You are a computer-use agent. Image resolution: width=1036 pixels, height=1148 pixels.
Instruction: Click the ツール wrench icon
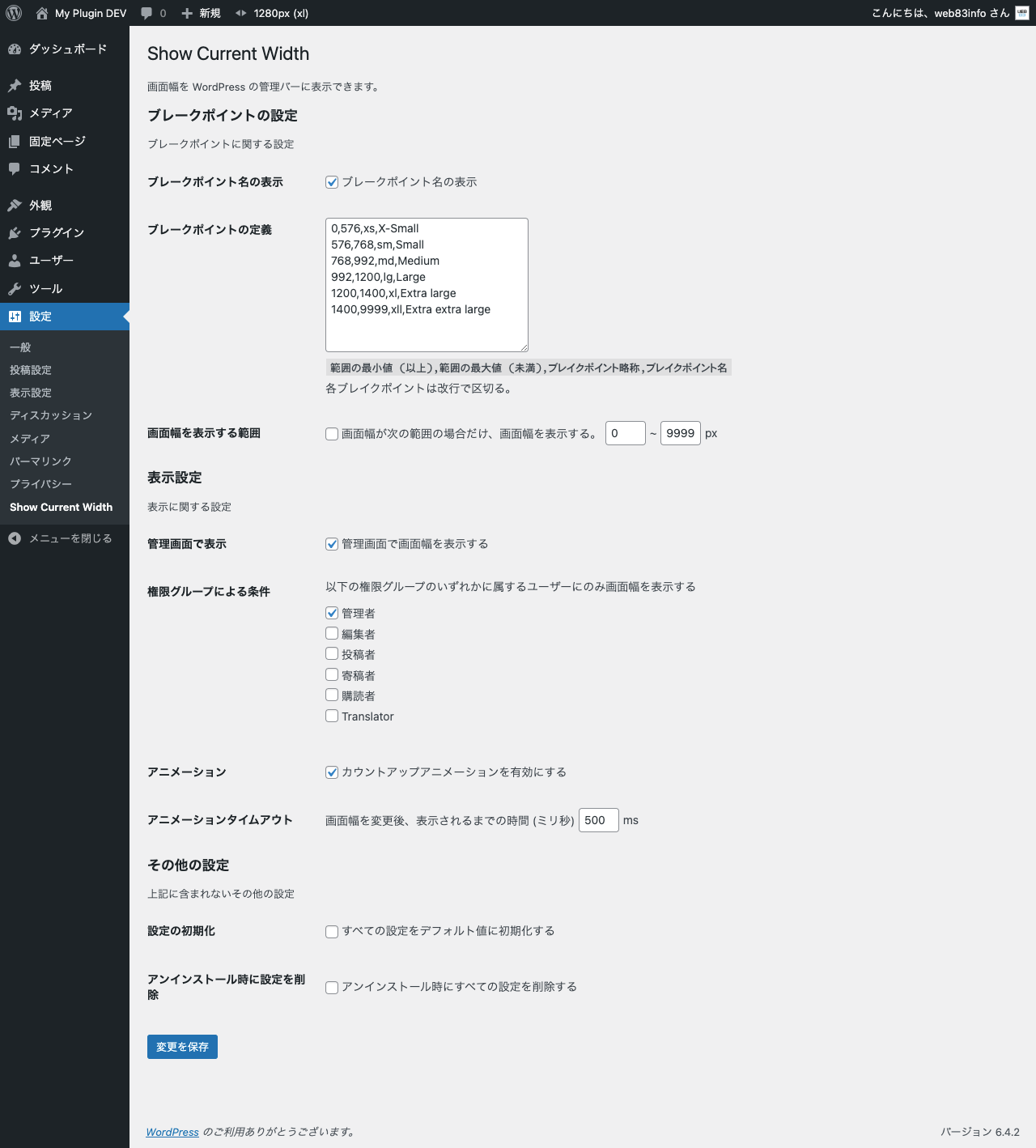15,289
